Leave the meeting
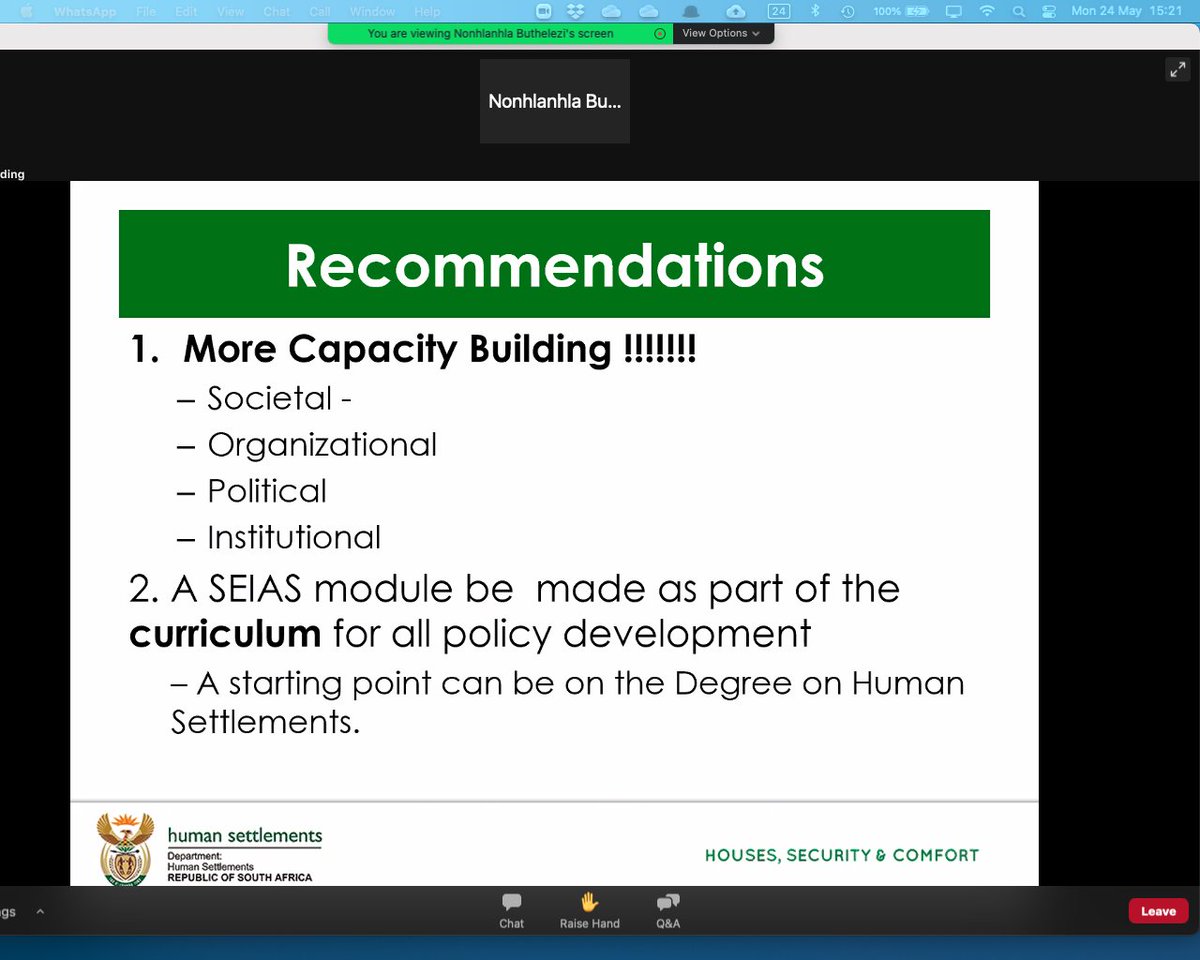Viewport: 1200px width, 960px height. coord(1158,911)
